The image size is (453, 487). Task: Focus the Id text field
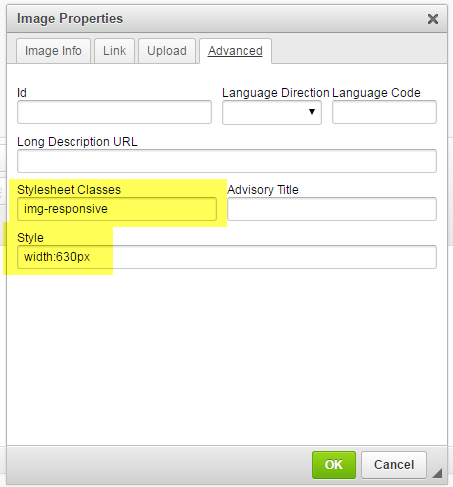coord(114,112)
